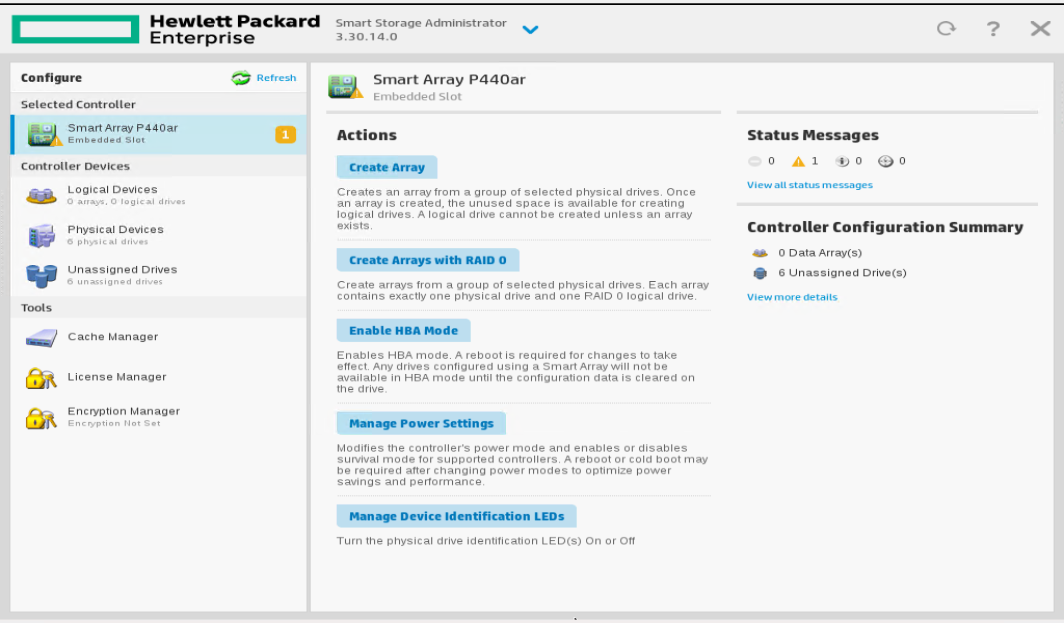This screenshot has width=1064, height=623.
Task: Click the informational status icon showing 0
Action: [x=842, y=162]
